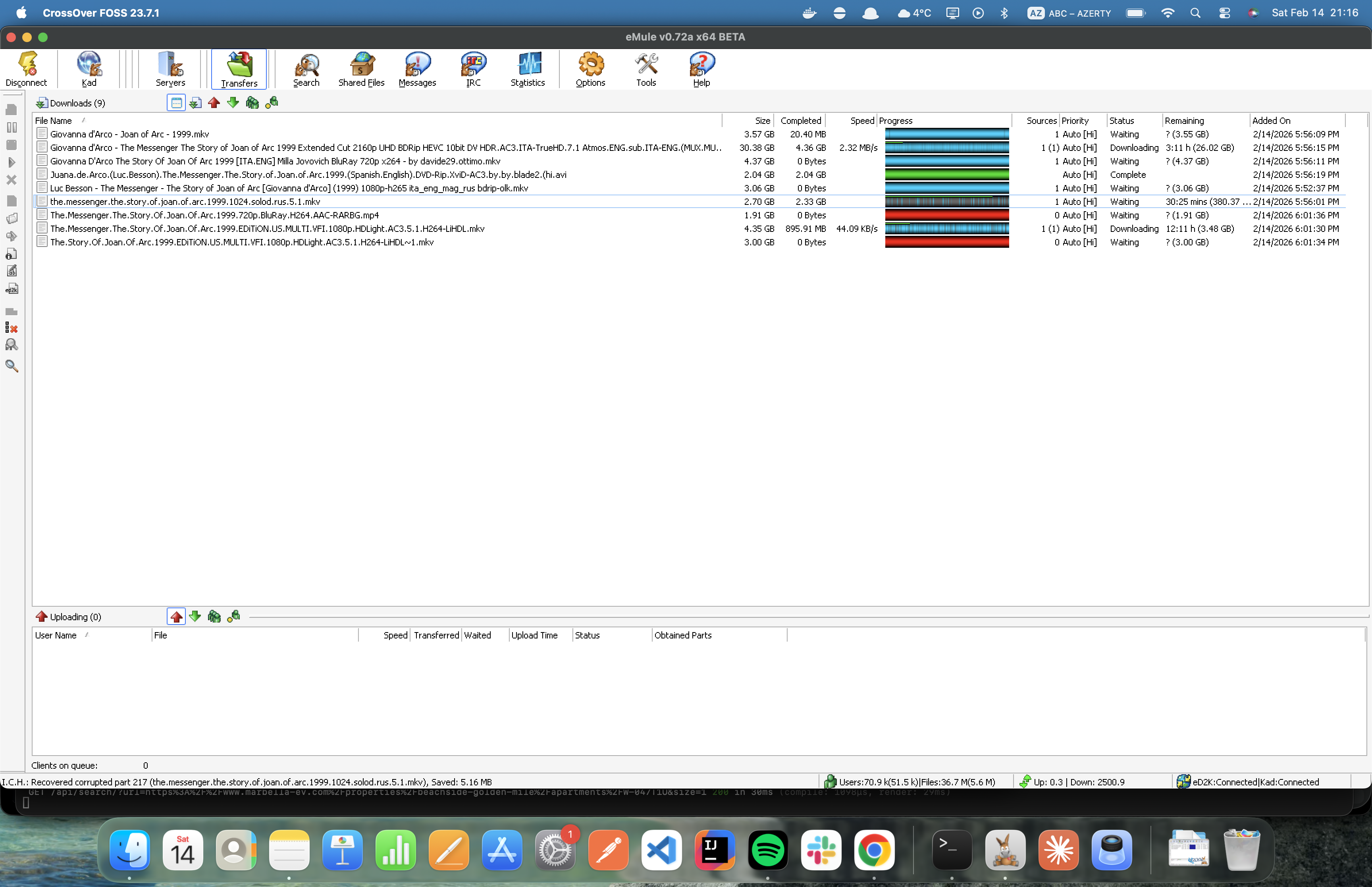The image size is (1372, 887).
Task: View the Statistics panel
Action: click(x=527, y=69)
